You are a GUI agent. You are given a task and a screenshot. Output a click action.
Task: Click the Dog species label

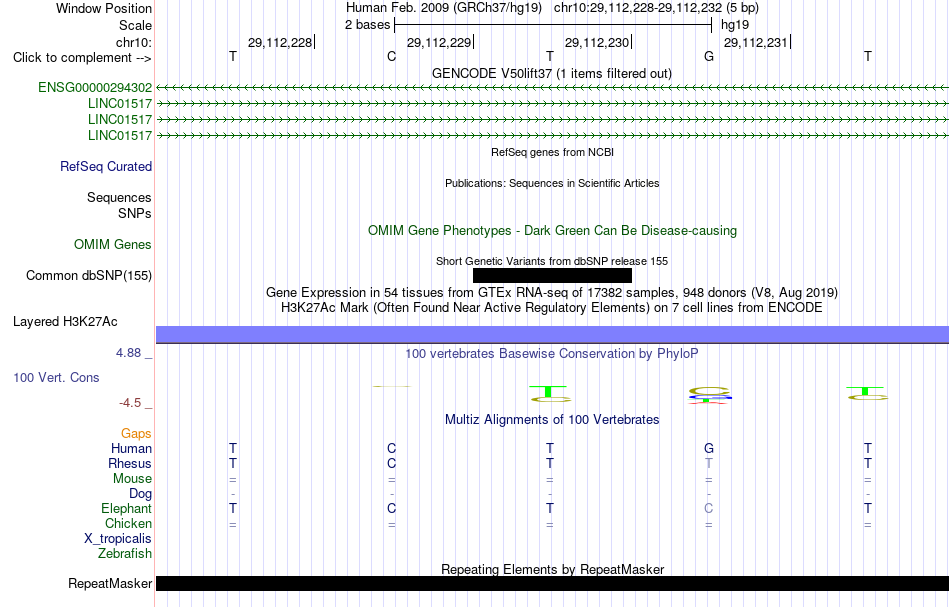[140, 494]
